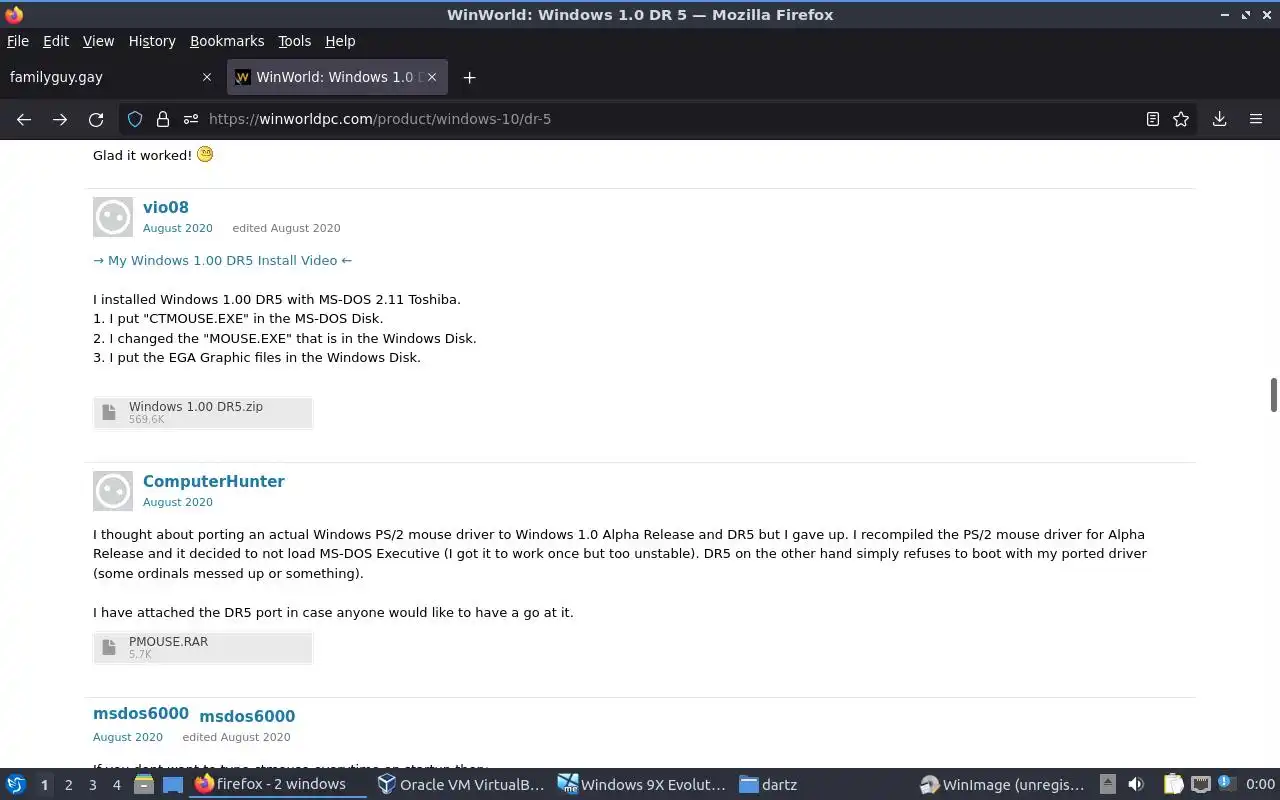Switch to WinImage (unregistered) taskbar window
This screenshot has height=800, width=1280.
1004,785
